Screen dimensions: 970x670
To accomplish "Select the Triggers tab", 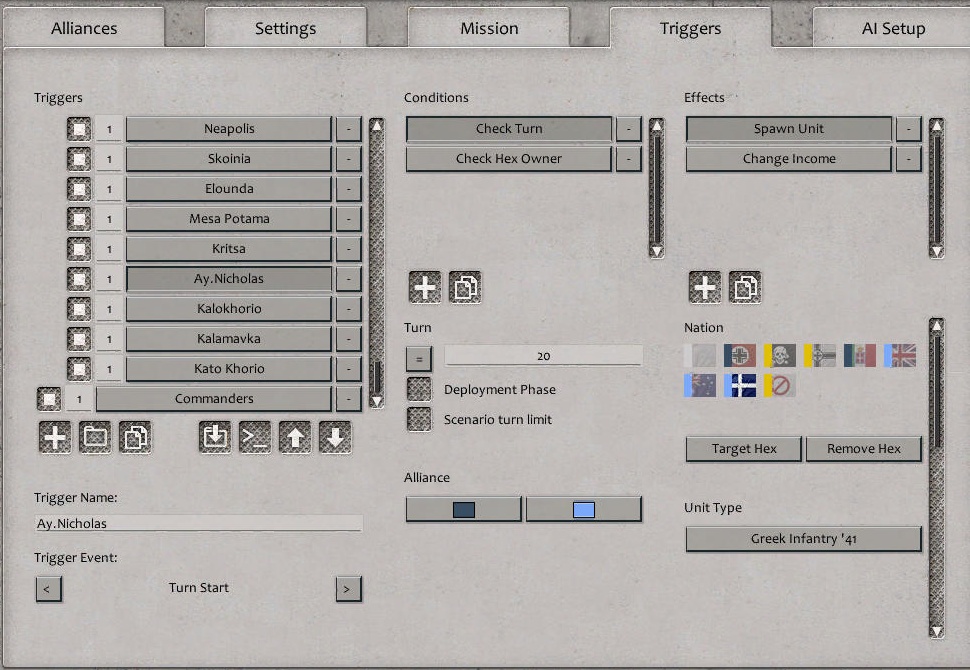I will [690, 28].
